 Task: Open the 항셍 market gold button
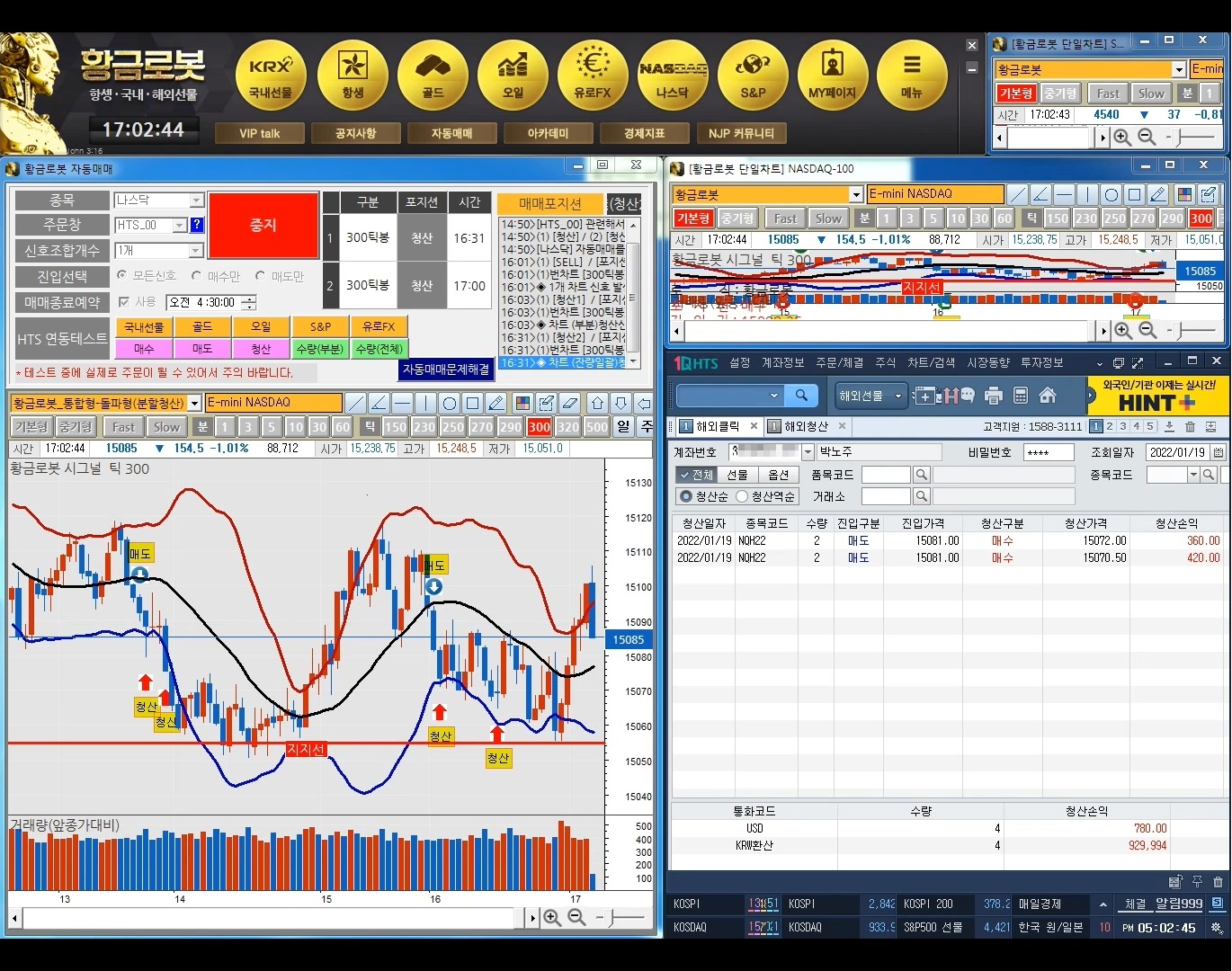tap(353, 76)
